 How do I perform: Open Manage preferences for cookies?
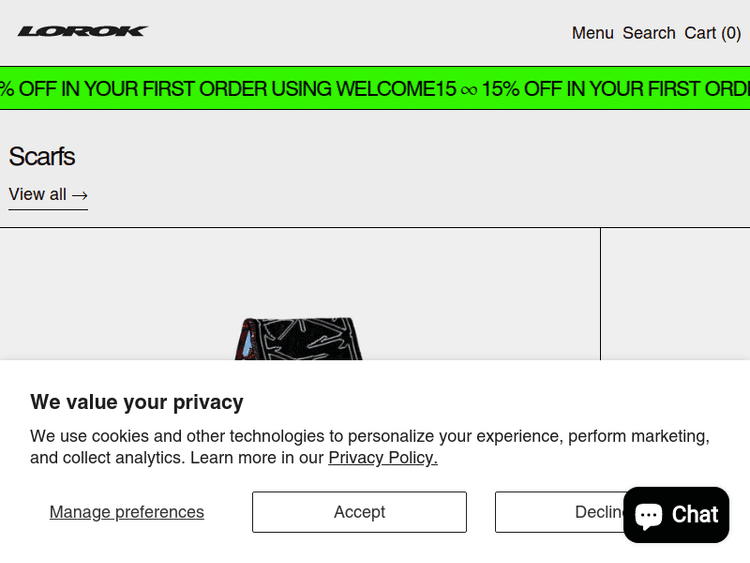127,512
